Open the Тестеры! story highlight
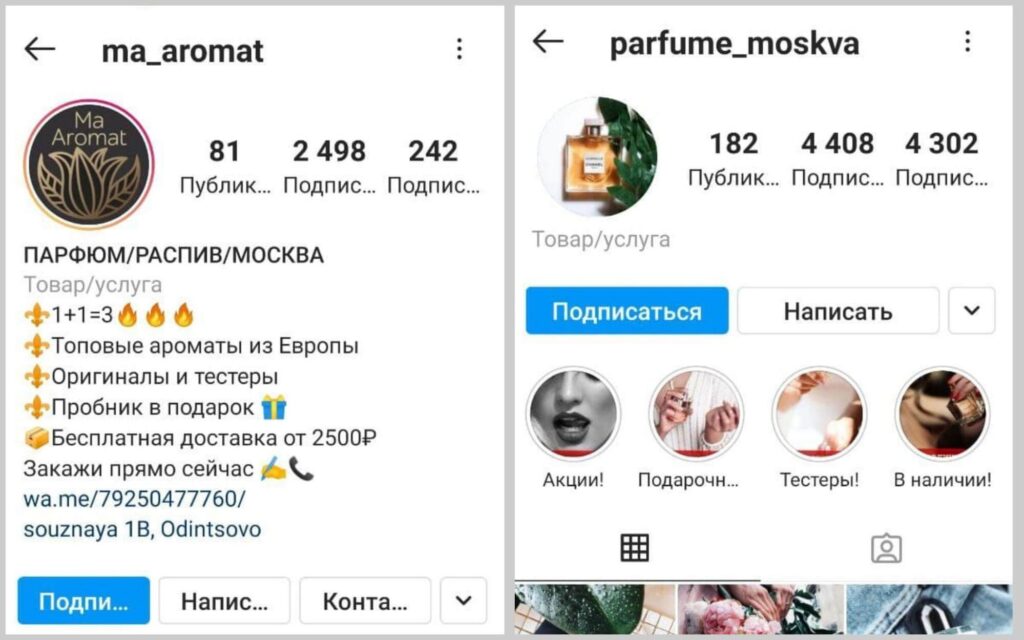 [819, 414]
